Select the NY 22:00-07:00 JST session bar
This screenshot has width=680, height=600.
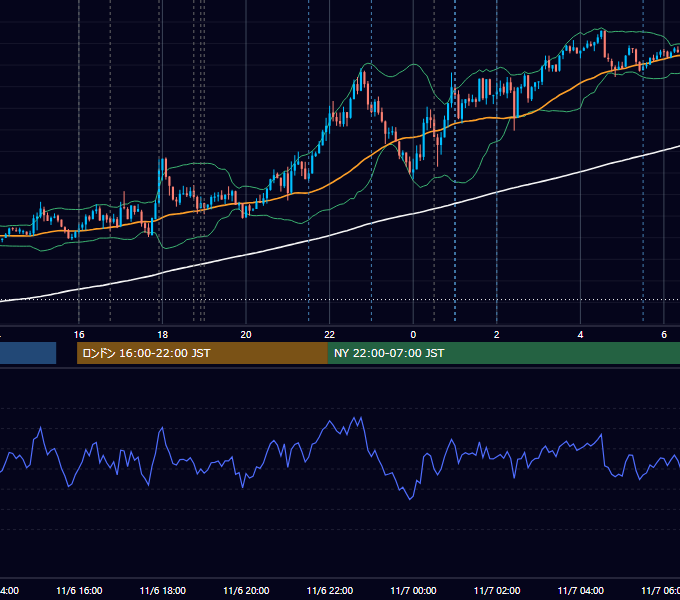click(x=503, y=353)
